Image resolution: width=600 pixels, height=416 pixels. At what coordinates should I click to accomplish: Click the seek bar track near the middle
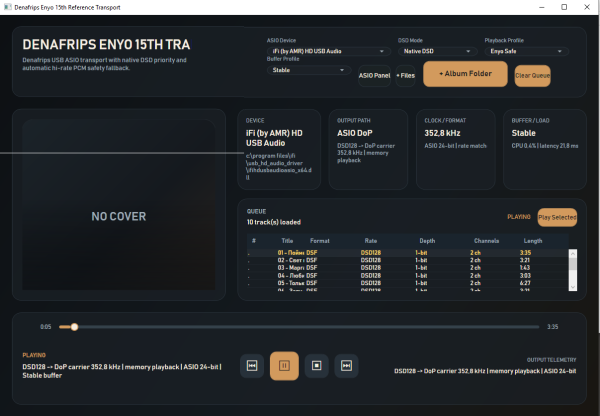[x=299, y=327]
